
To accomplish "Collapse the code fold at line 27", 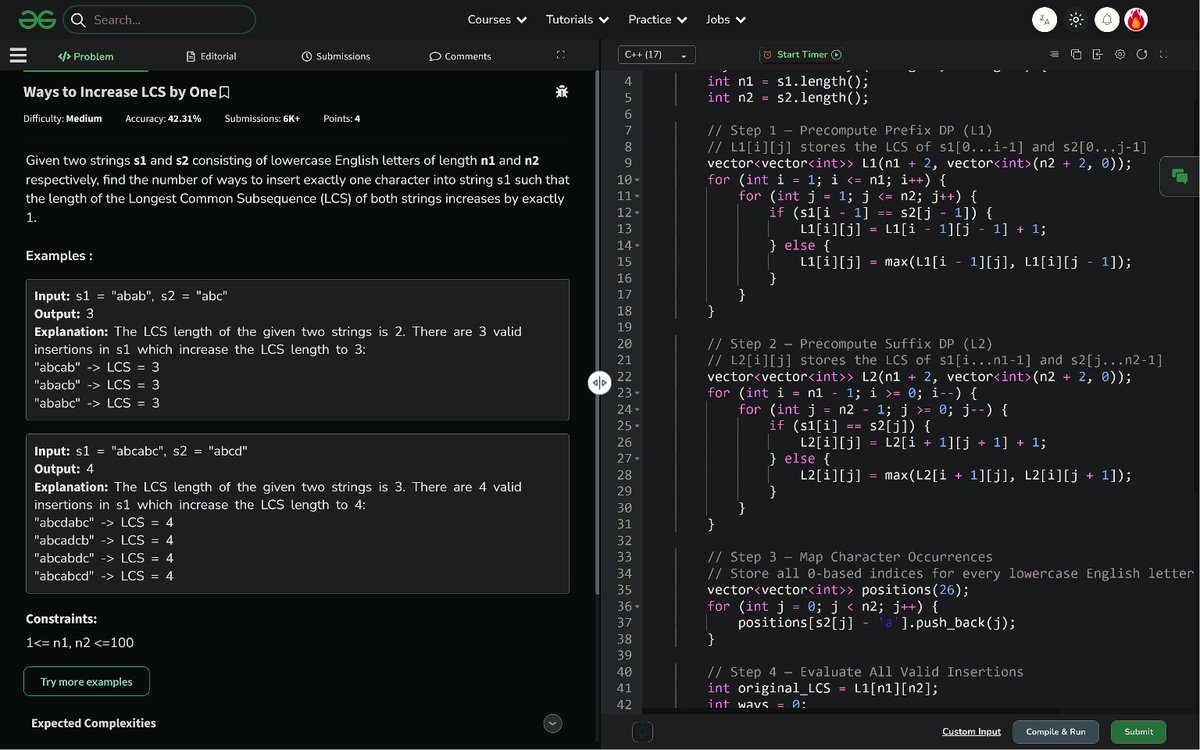I will [637, 459].
